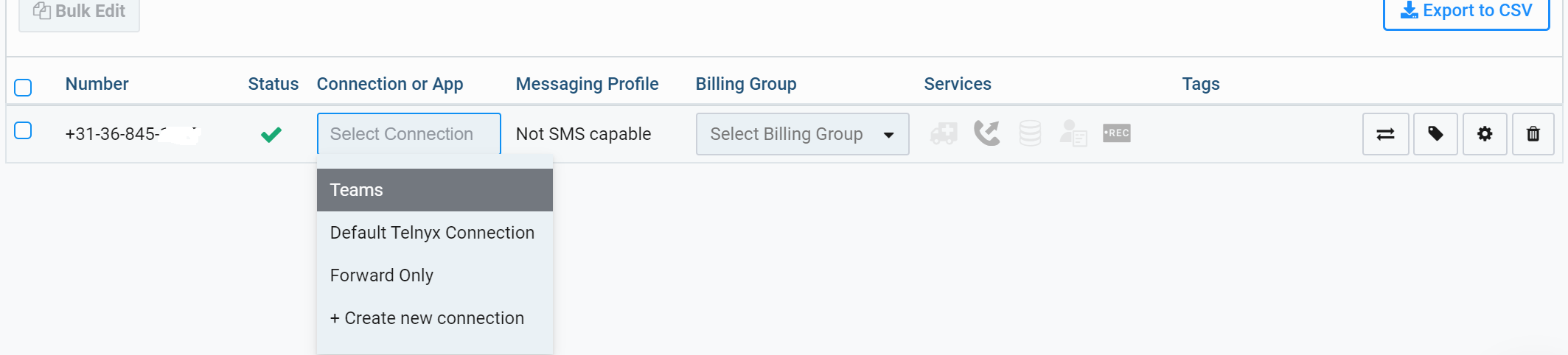The width and height of the screenshot is (1568, 355).
Task: Click + Create new connection
Action: (x=427, y=318)
